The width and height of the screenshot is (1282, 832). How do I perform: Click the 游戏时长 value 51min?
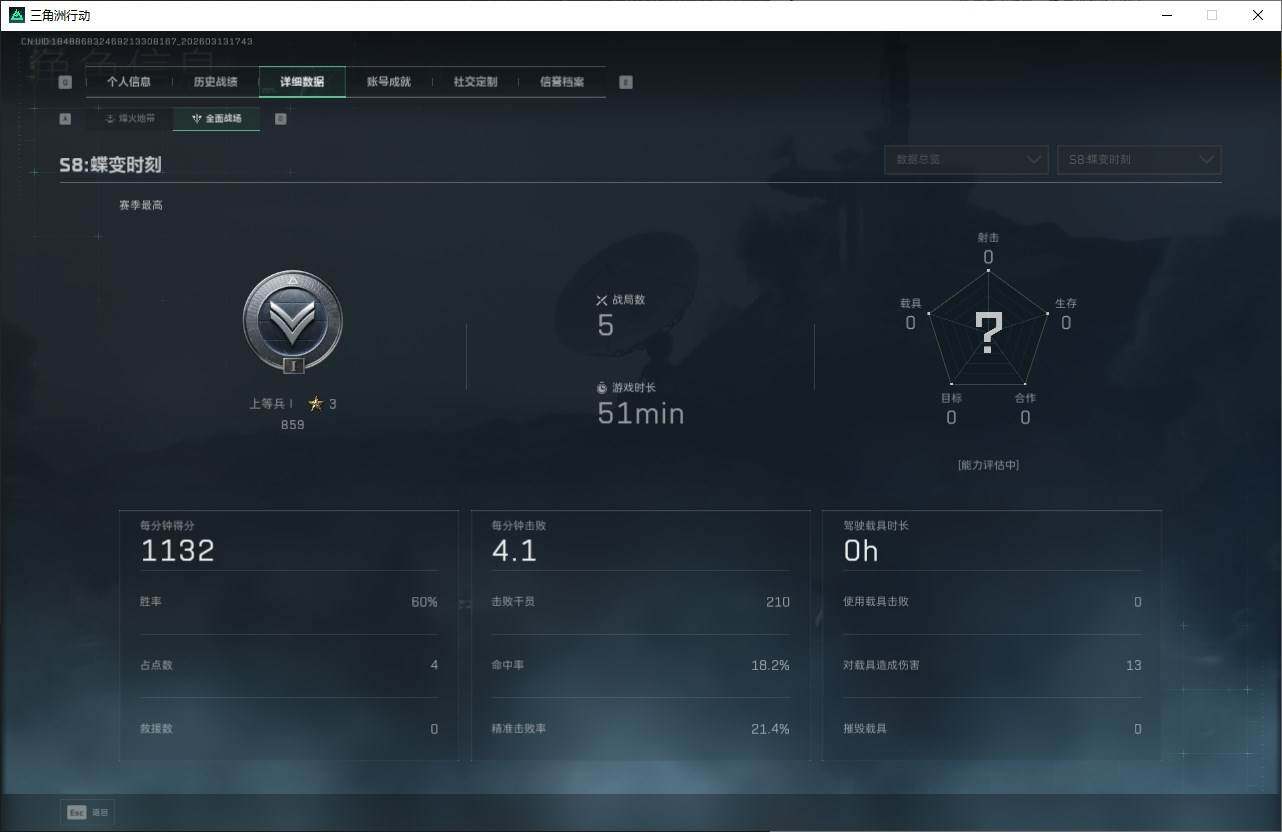[640, 413]
